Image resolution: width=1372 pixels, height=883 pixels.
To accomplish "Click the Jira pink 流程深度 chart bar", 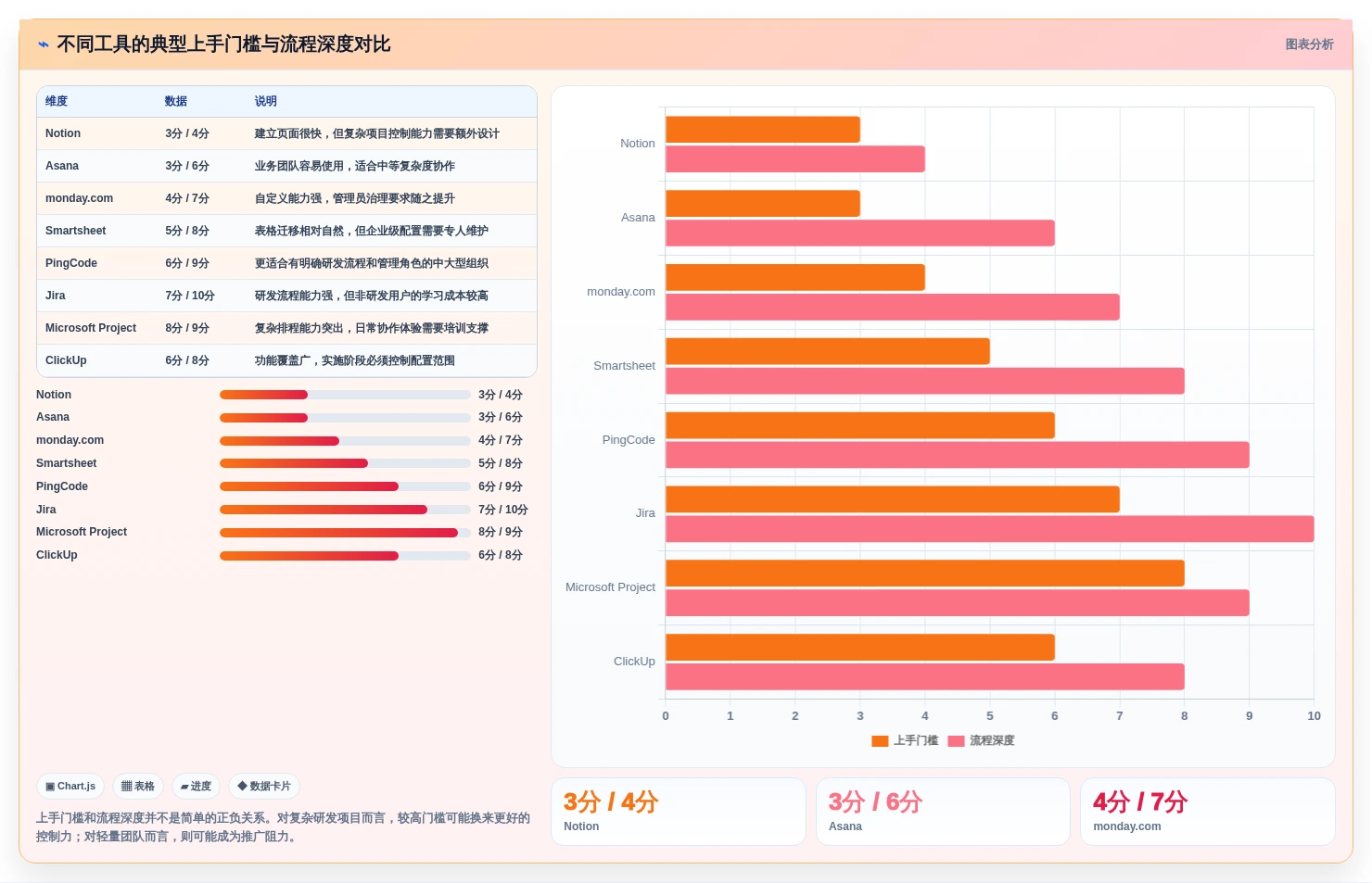I will tap(990, 529).
